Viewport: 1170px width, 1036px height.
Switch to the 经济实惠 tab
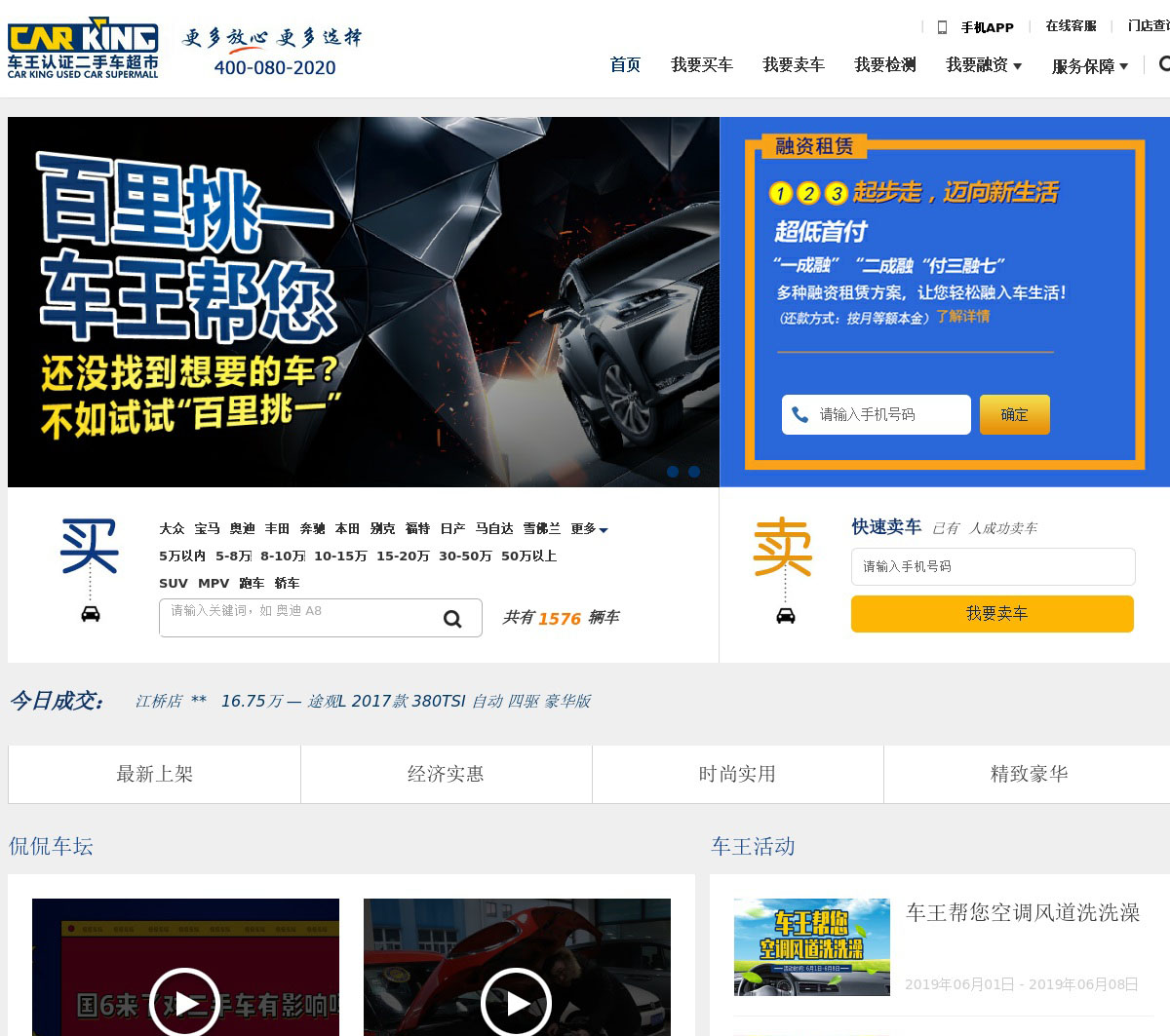point(446,774)
